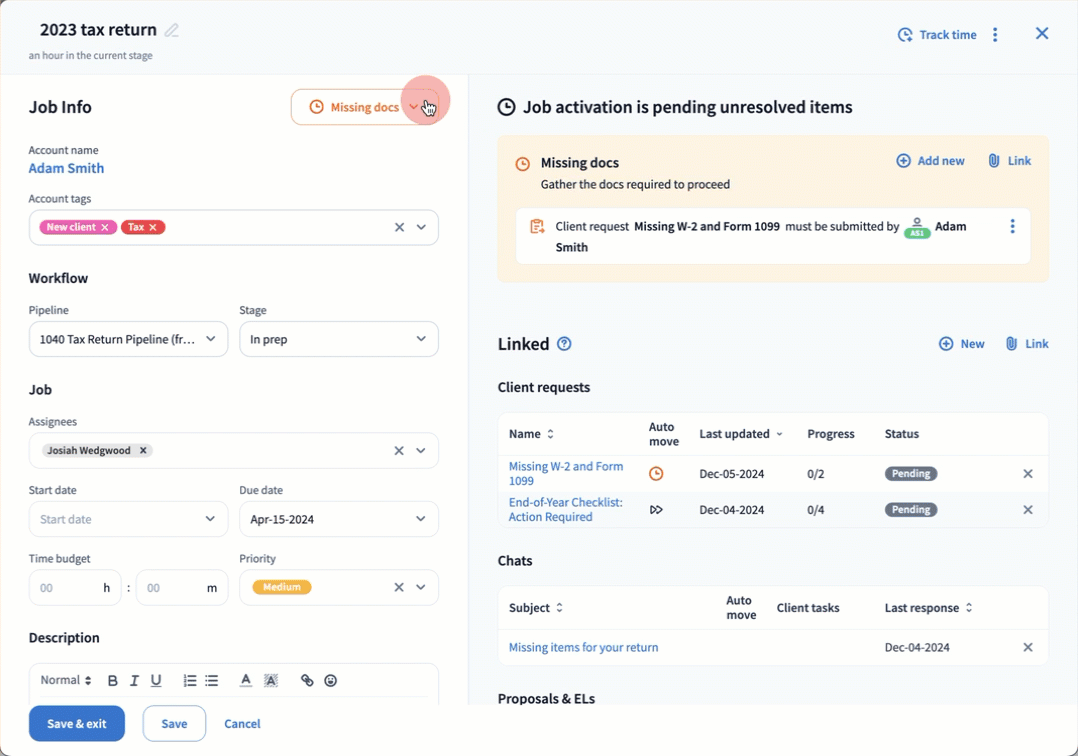Start Track time timer
The image size is (1078, 756).
pos(937,35)
